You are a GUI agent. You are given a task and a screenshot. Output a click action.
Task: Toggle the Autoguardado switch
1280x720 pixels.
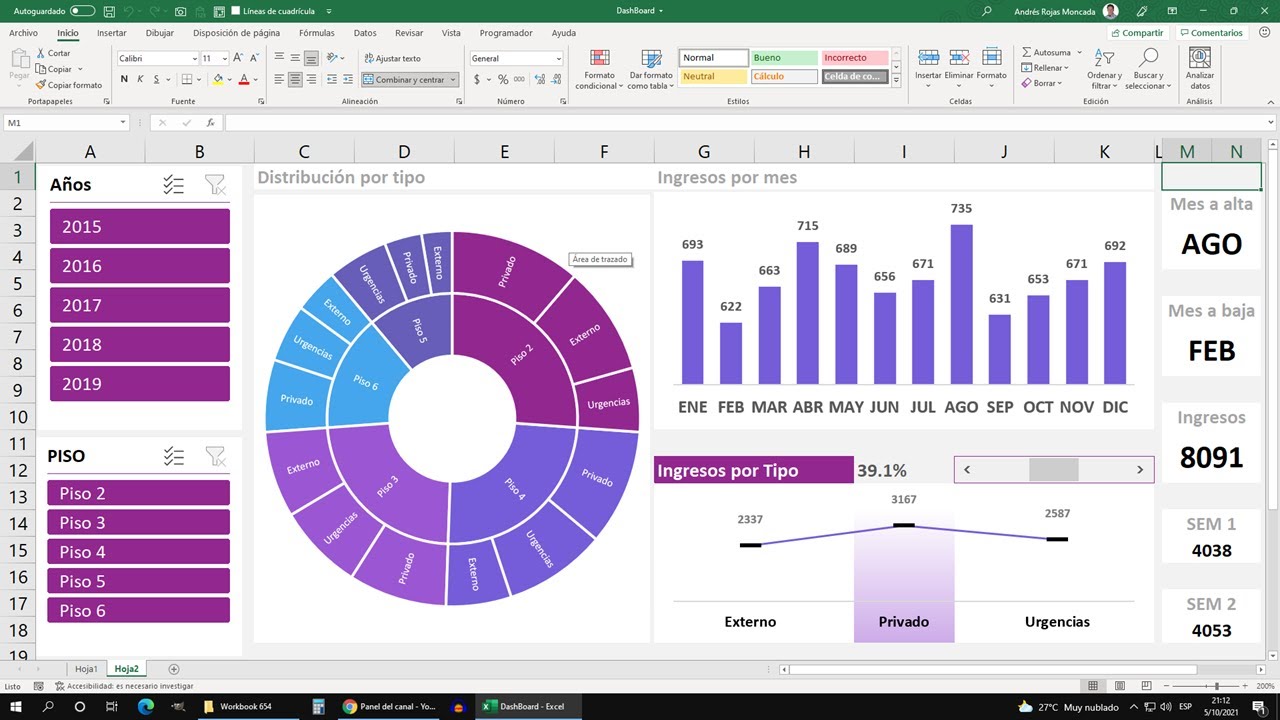[x=82, y=11]
